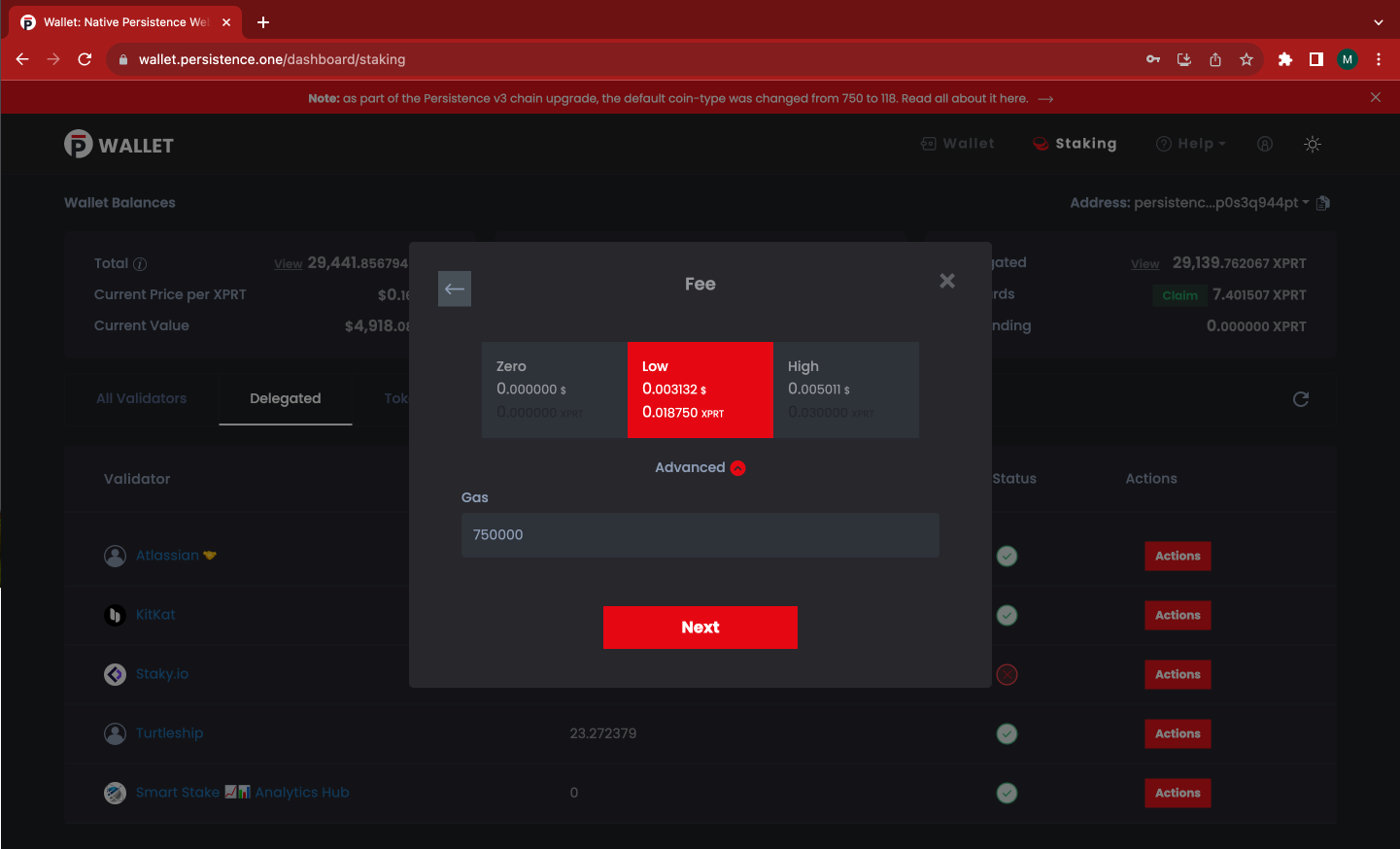This screenshot has height=849, width=1400.
Task: Toggle the light/dark theme sun icon
Action: tap(1313, 144)
